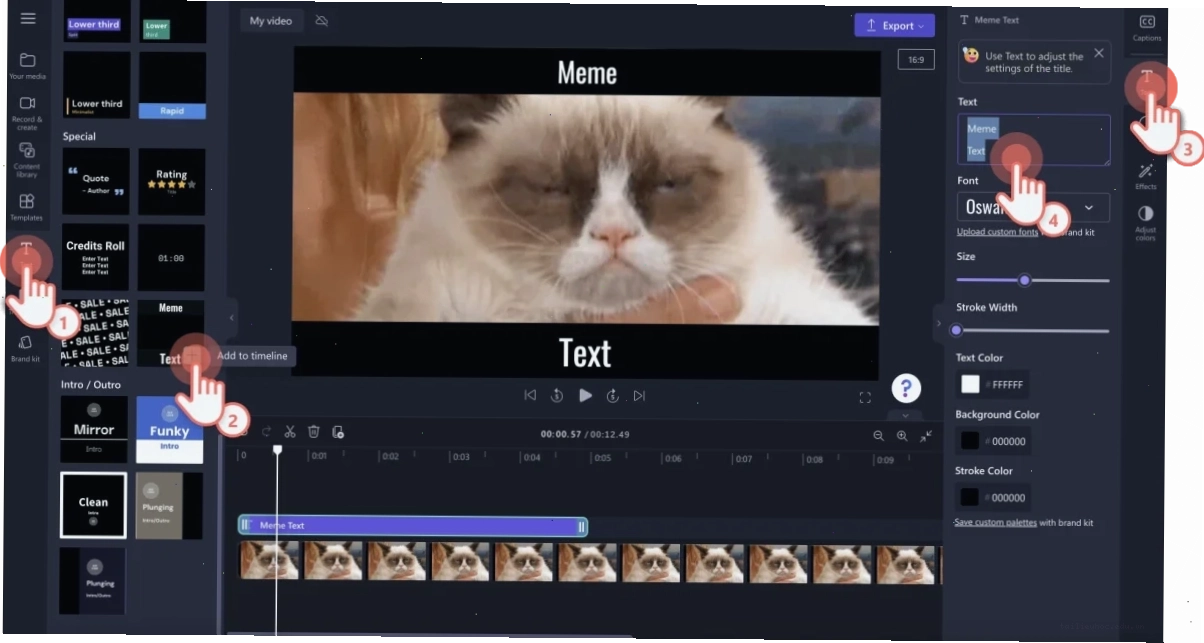
Task: Select the My video title tab
Action: [270, 21]
